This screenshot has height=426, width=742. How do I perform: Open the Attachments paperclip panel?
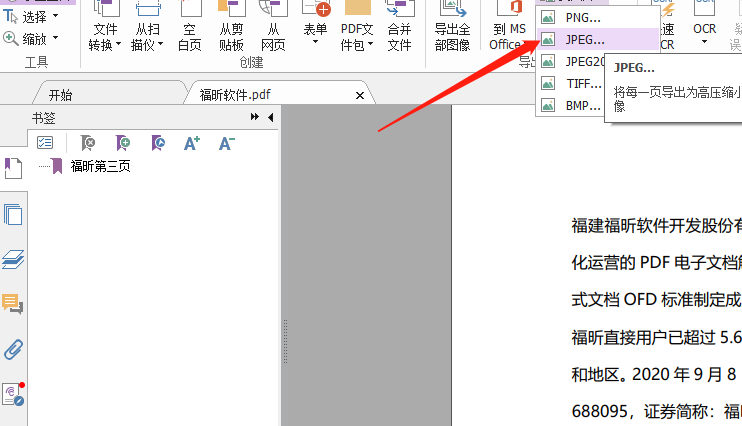[x=13, y=349]
